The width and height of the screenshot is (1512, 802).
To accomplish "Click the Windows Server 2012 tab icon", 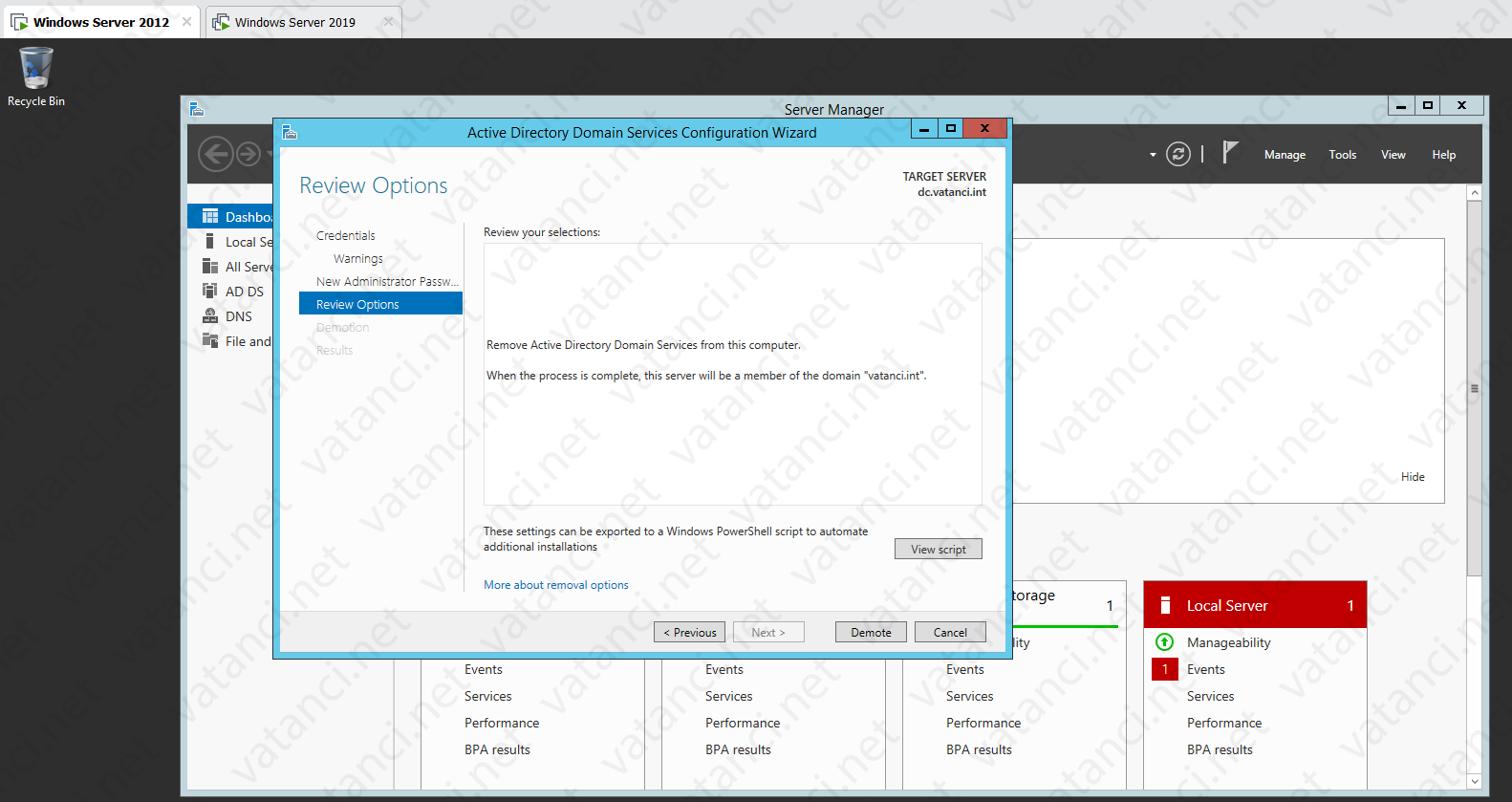I will pyautogui.click(x=19, y=21).
